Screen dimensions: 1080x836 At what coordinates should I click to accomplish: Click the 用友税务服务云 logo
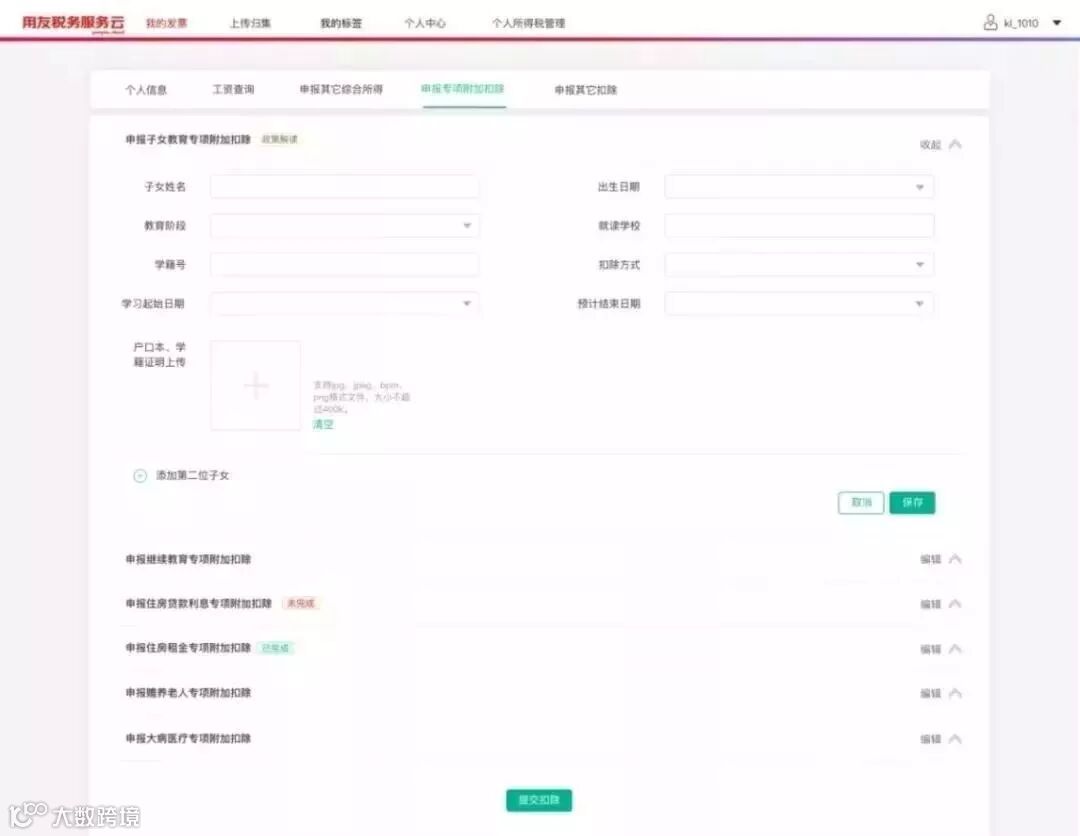click(x=73, y=23)
